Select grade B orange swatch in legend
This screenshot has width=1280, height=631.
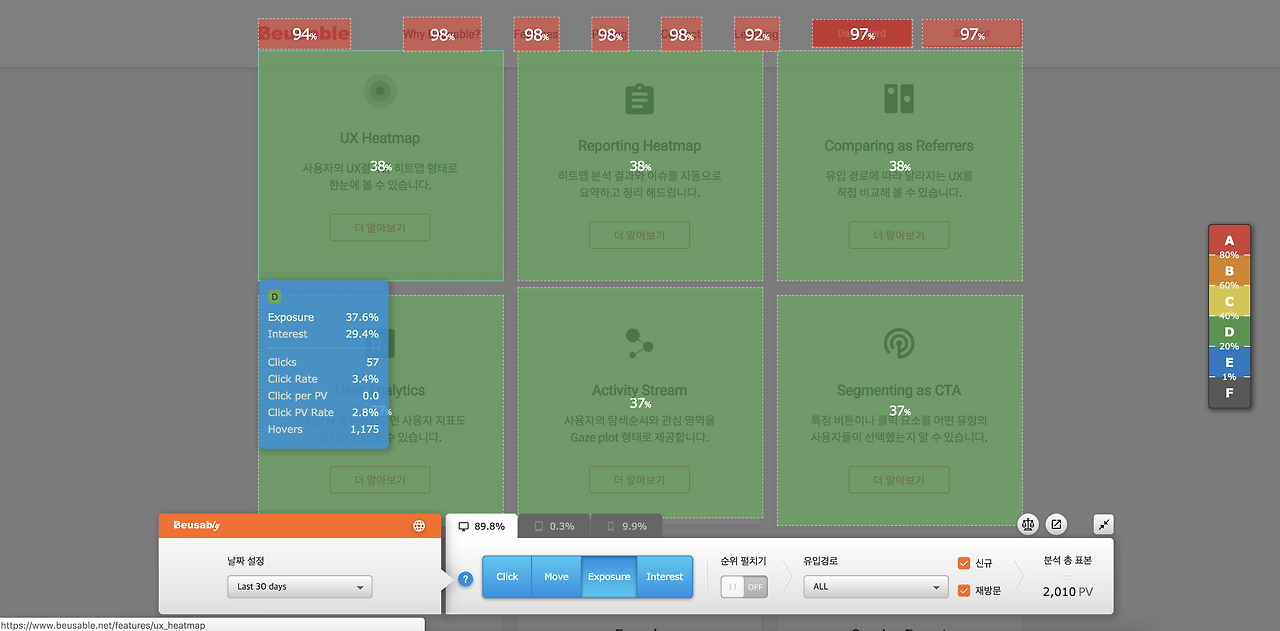pos(1229,271)
